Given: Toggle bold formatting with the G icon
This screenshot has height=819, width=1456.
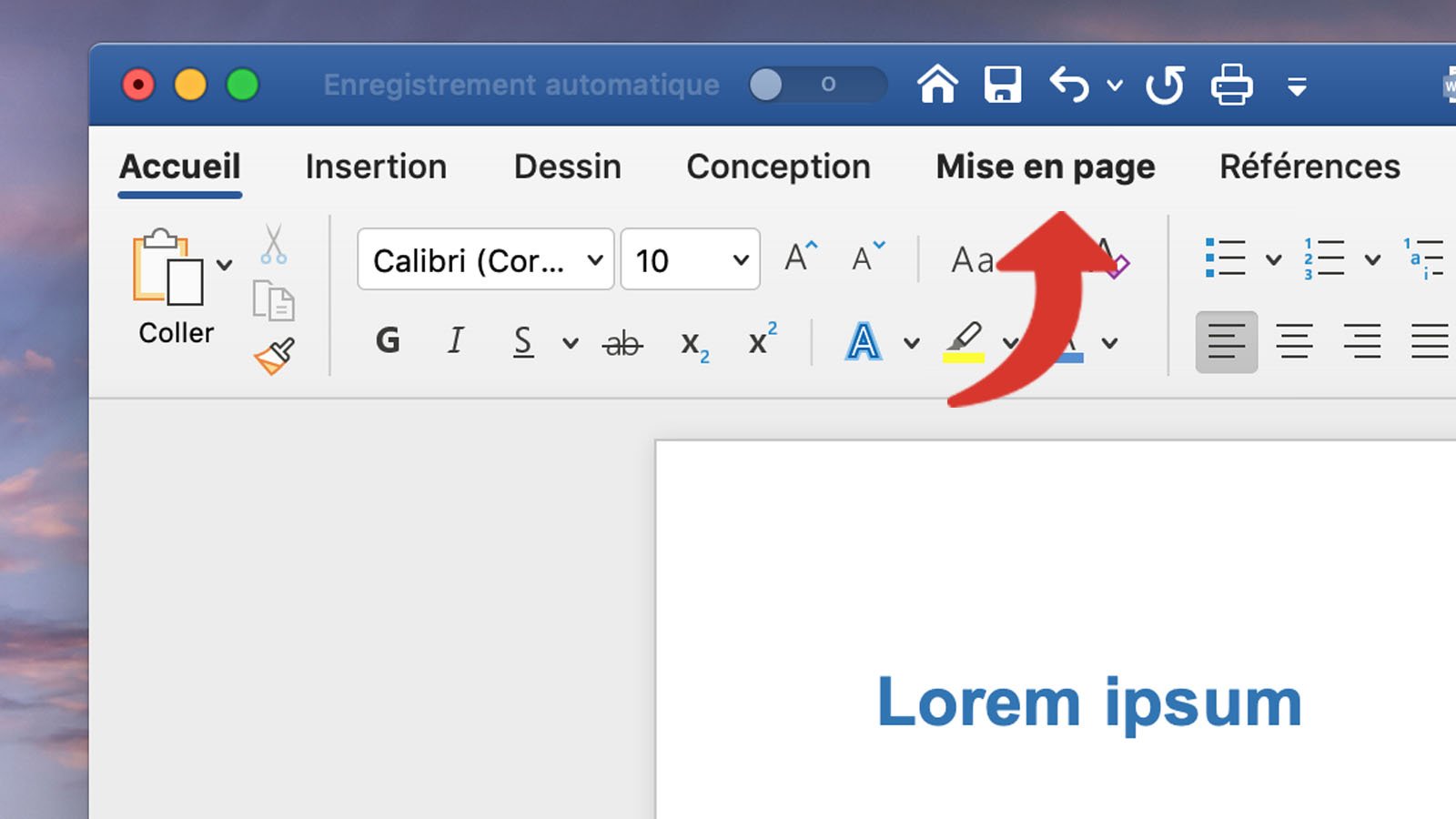Looking at the screenshot, I should (389, 341).
